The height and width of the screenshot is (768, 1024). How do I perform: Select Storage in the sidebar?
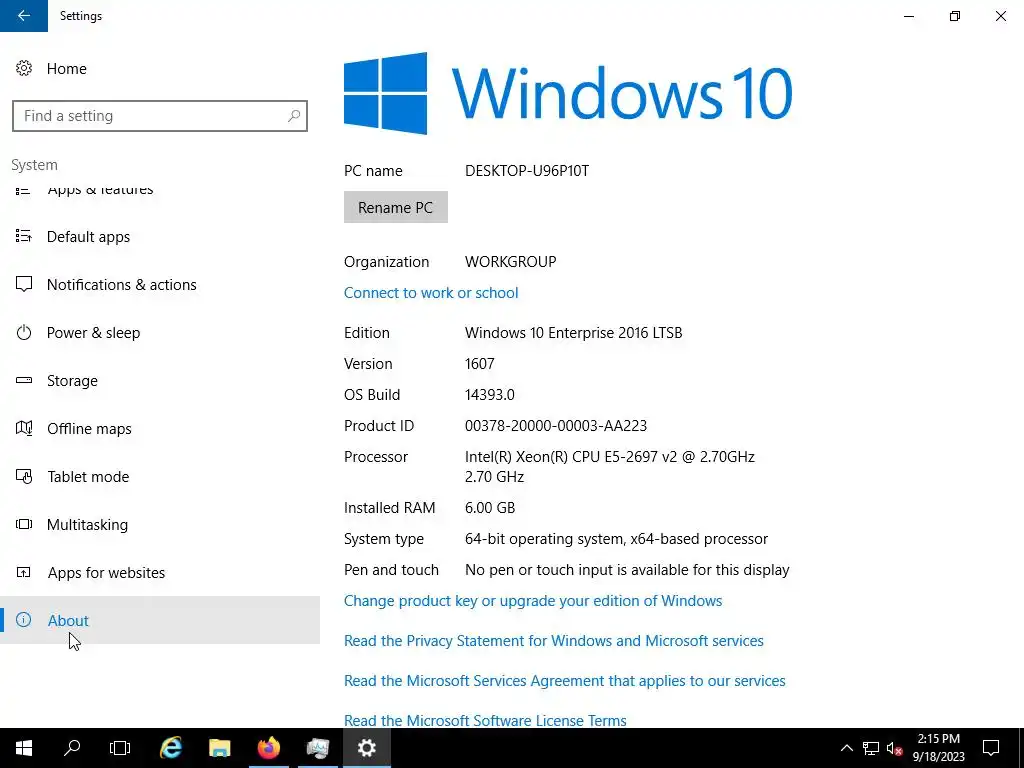(x=160, y=381)
